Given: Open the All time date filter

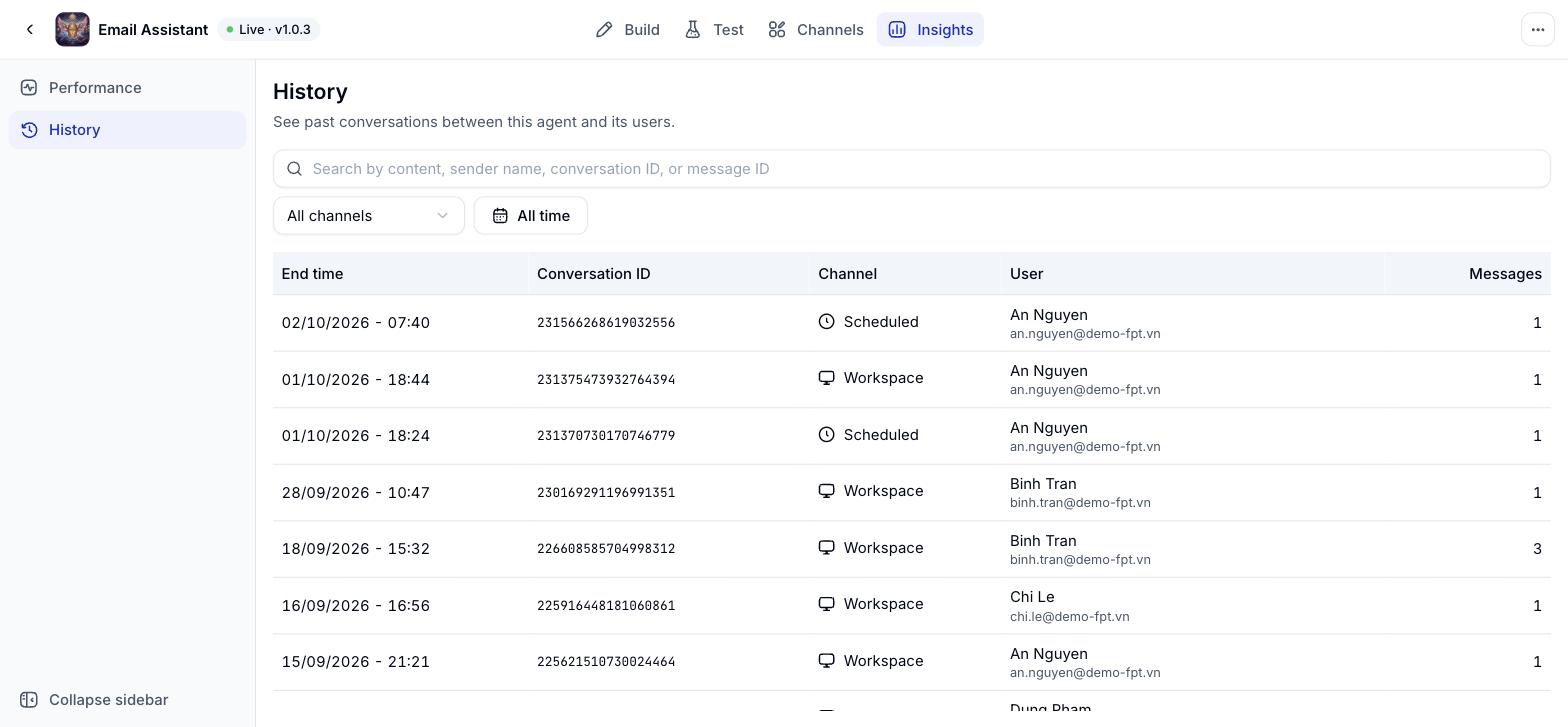Looking at the screenshot, I should coord(531,216).
